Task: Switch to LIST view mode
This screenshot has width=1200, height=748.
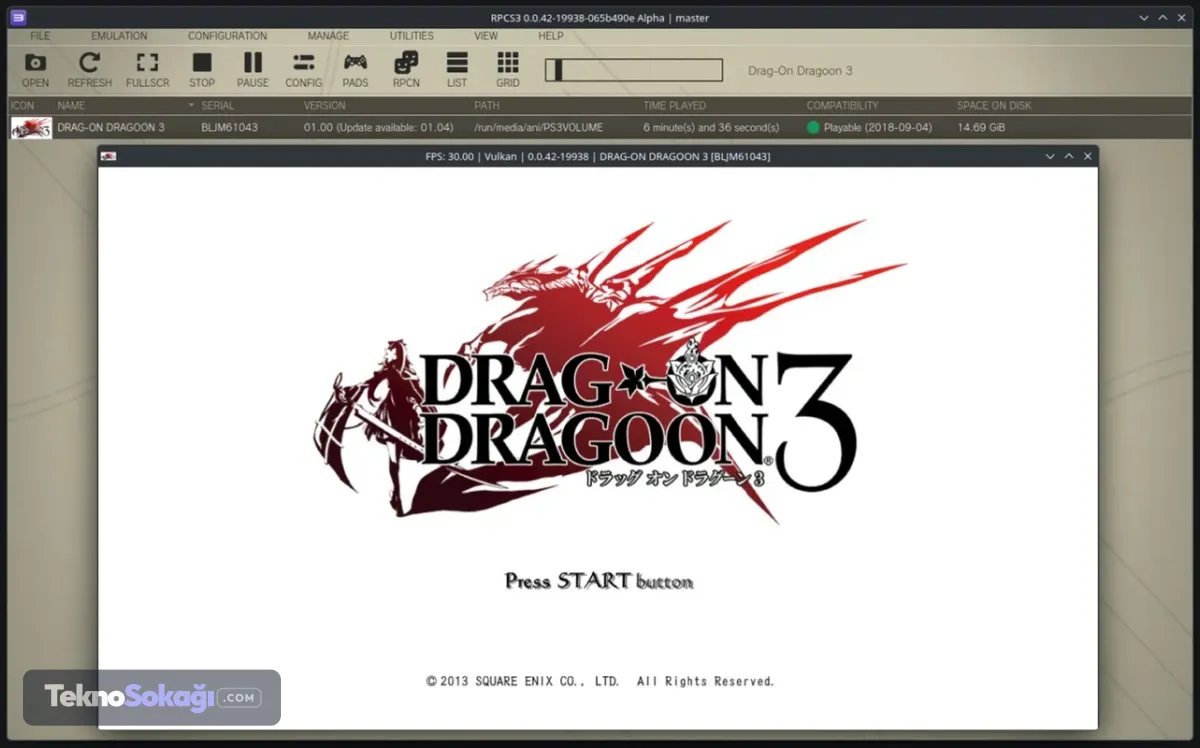Action: tap(457, 70)
